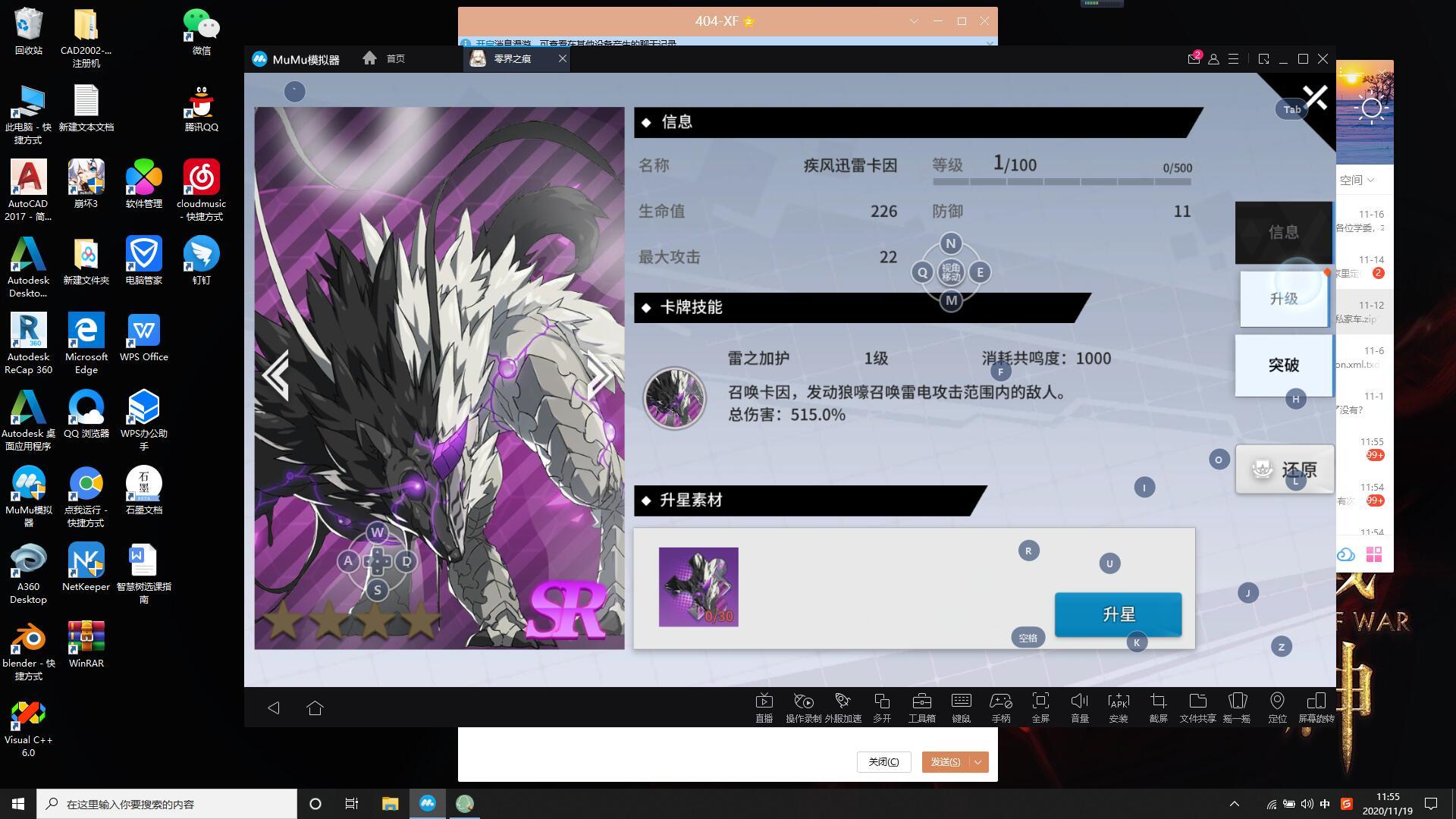Show hidden system tray icons
The height and width of the screenshot is (819, 1456).
1234,804
